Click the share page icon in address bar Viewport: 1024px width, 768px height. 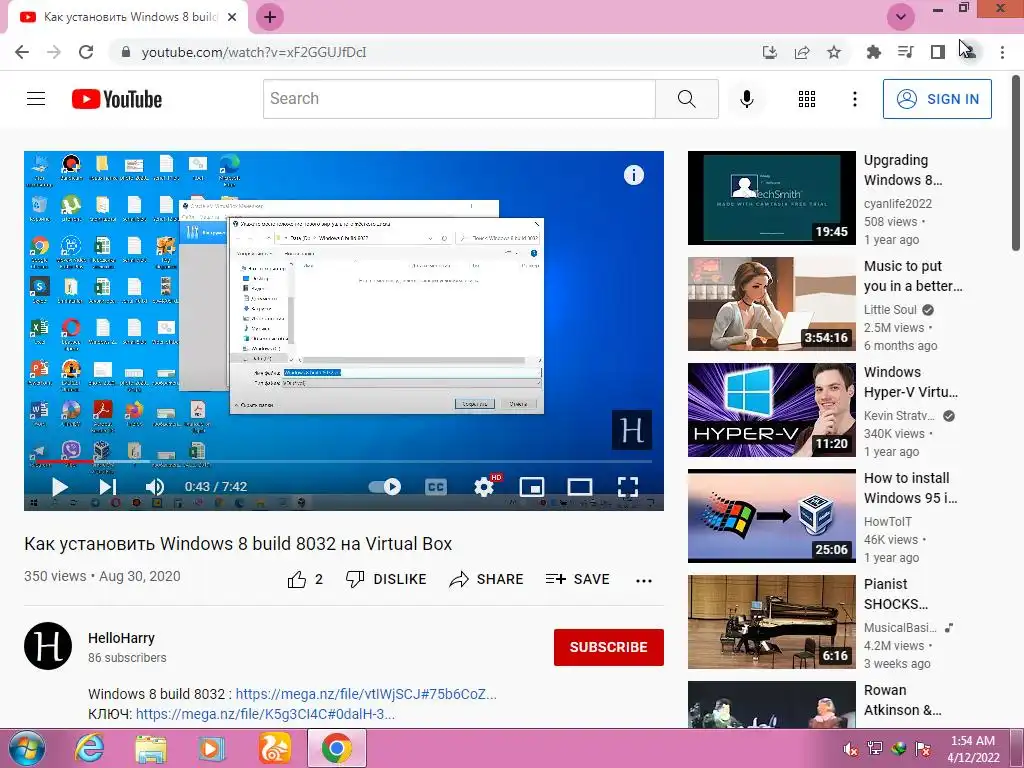tap(802, 52)
